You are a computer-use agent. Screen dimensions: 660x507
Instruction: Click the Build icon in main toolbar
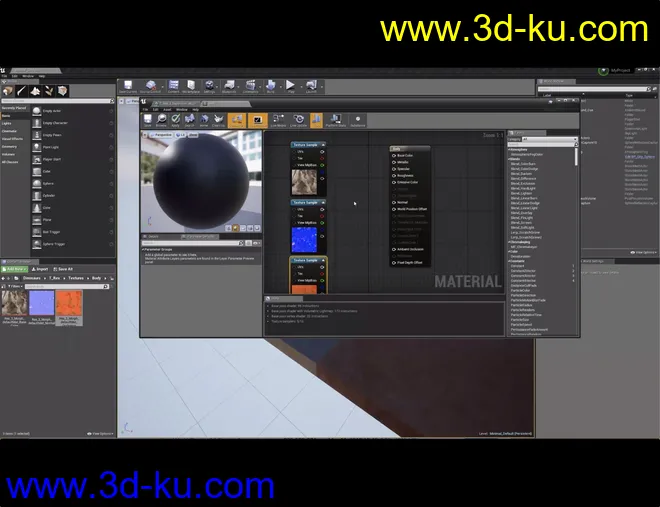point(270,88)
